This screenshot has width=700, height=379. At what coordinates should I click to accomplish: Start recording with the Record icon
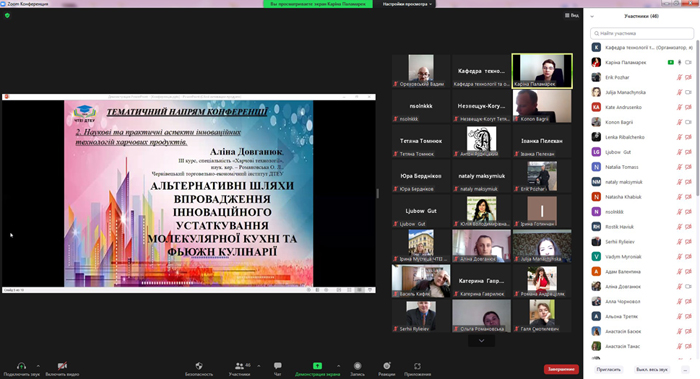(357, 366)
